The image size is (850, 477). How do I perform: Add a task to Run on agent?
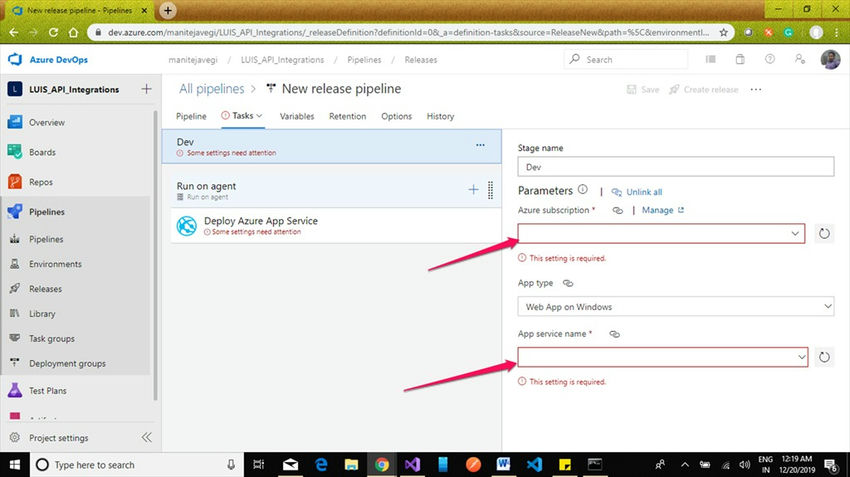[x=473, y=189]
